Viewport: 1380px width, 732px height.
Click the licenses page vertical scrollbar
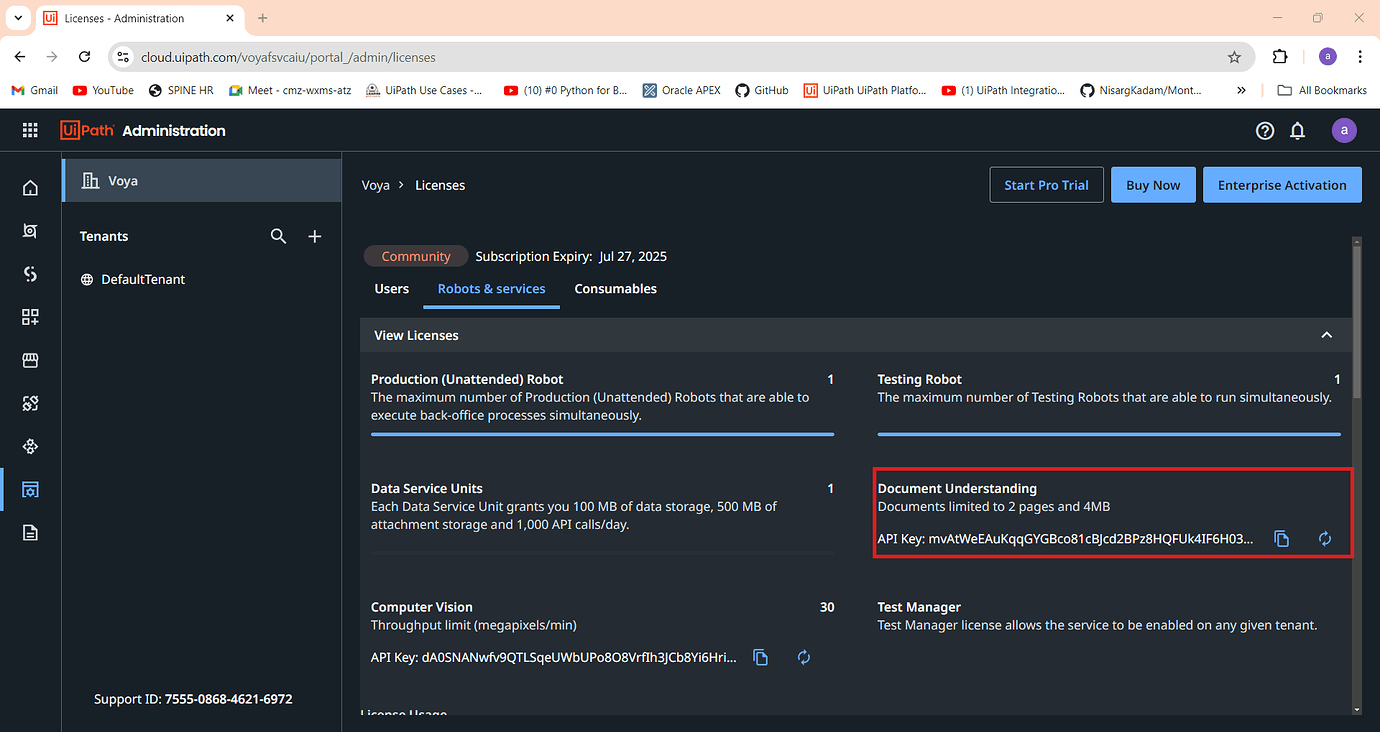click(1356, 320)
